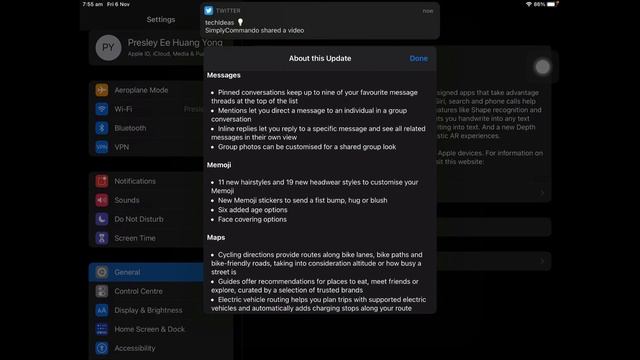640x360 pixels.
Task: Open the Wi-Fi settings row
Action: point(147,109)
